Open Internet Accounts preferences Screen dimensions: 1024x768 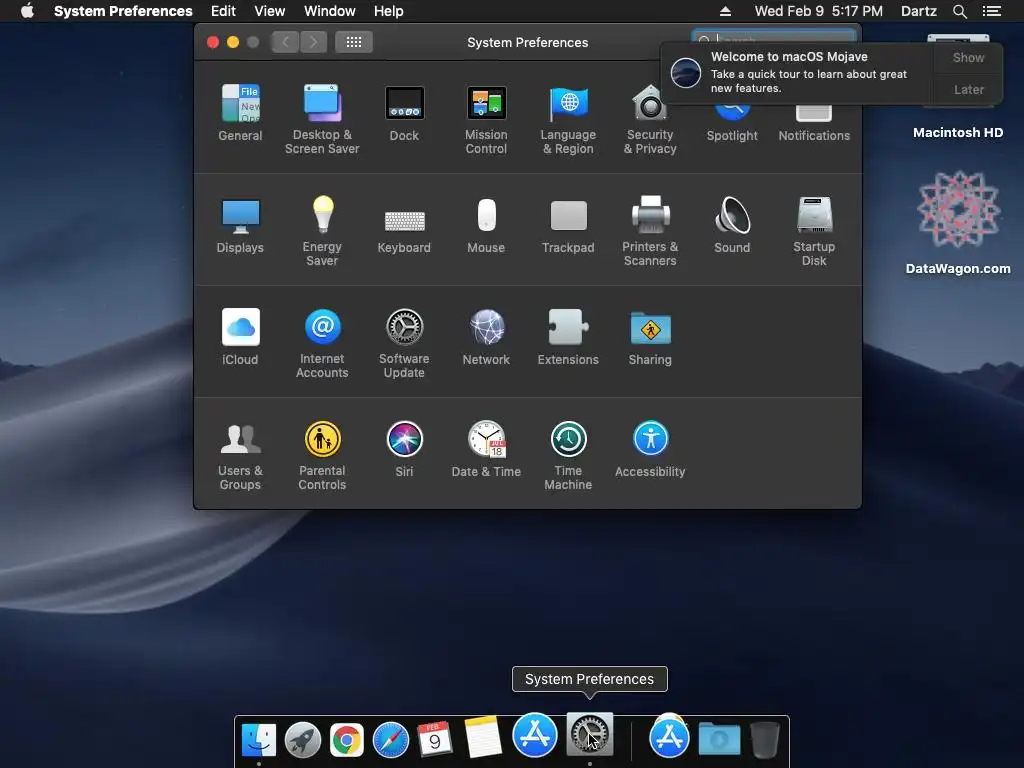coord(322,343)
